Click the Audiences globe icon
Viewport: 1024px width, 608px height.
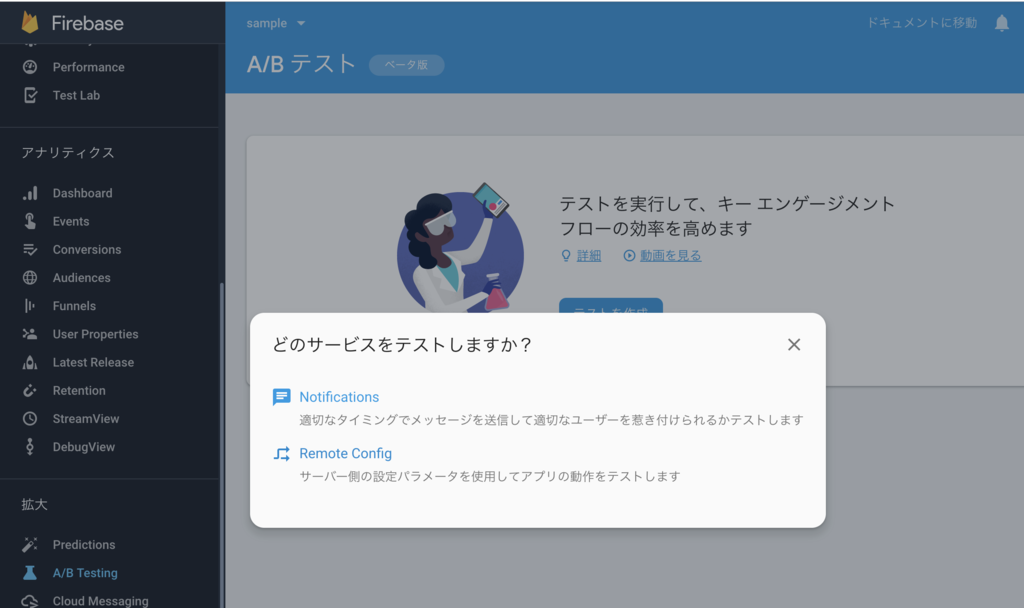(x=30, y=278)
